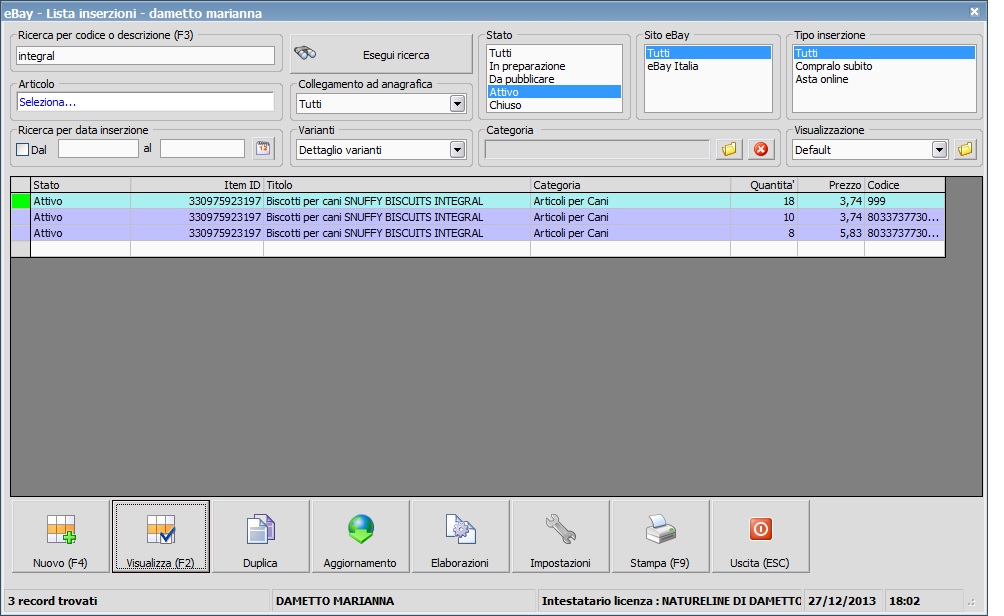Viewport: 1004px width, 616px height.
Task: Click the al end date field
Action: (202, 149)
